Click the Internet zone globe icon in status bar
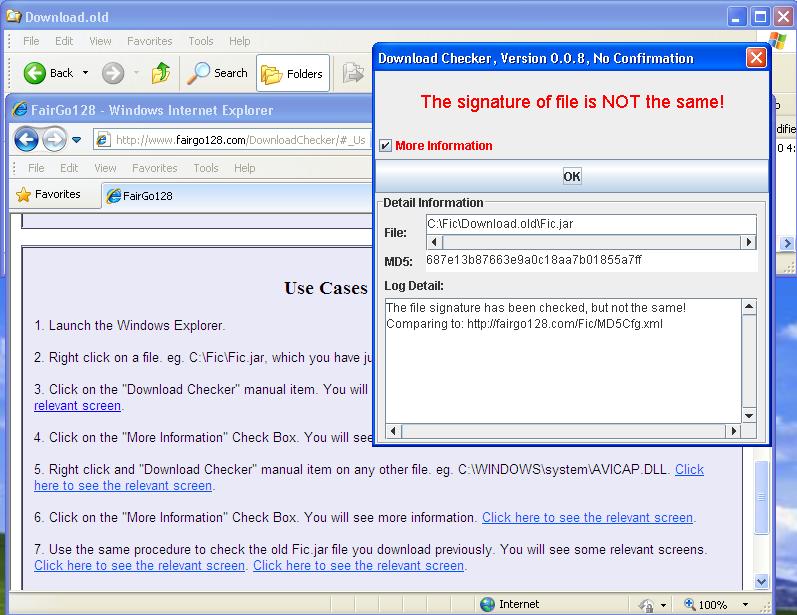Viewport: 797px width, 615px height. pos(487,604)
